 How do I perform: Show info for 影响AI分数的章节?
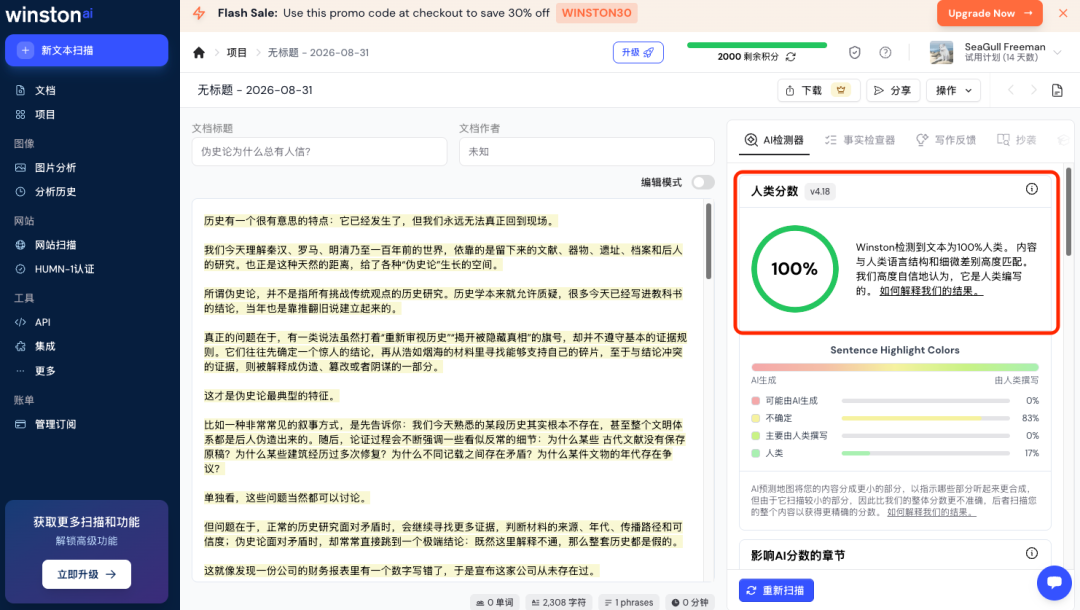point(1032,554)
